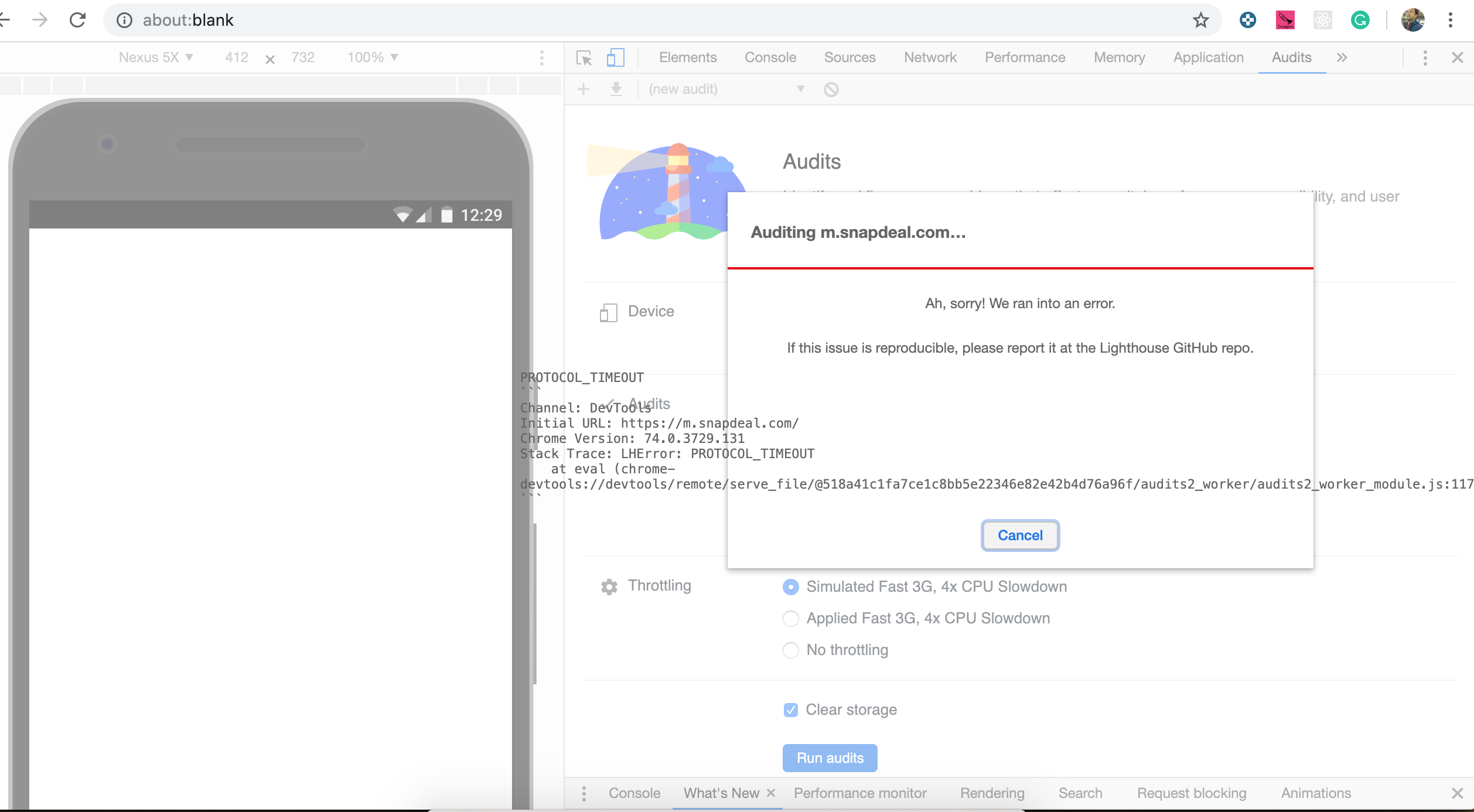Open the Search drawer tab
The image size is (1474, 812).
1080,793
